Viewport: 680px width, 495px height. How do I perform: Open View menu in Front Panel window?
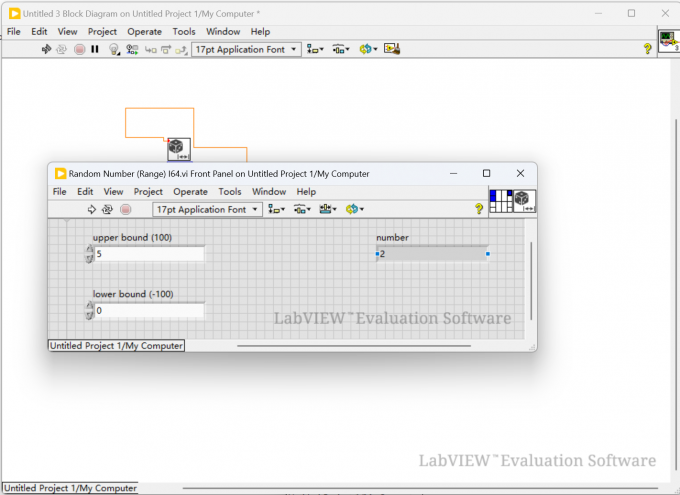(113, 192)
